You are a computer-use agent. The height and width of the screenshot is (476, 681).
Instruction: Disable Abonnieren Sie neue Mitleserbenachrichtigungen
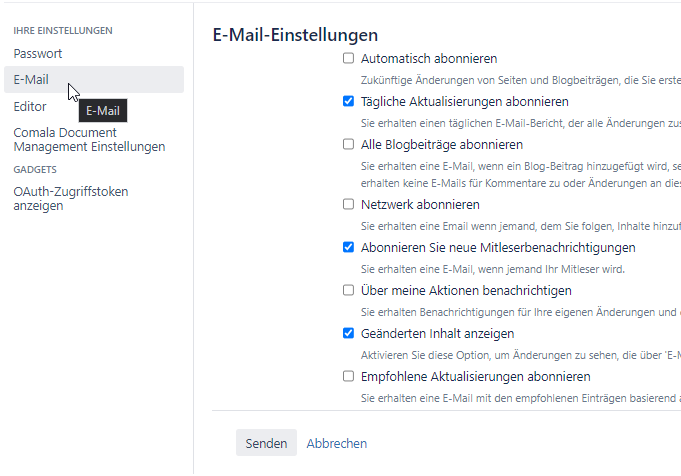click(348, 248)
